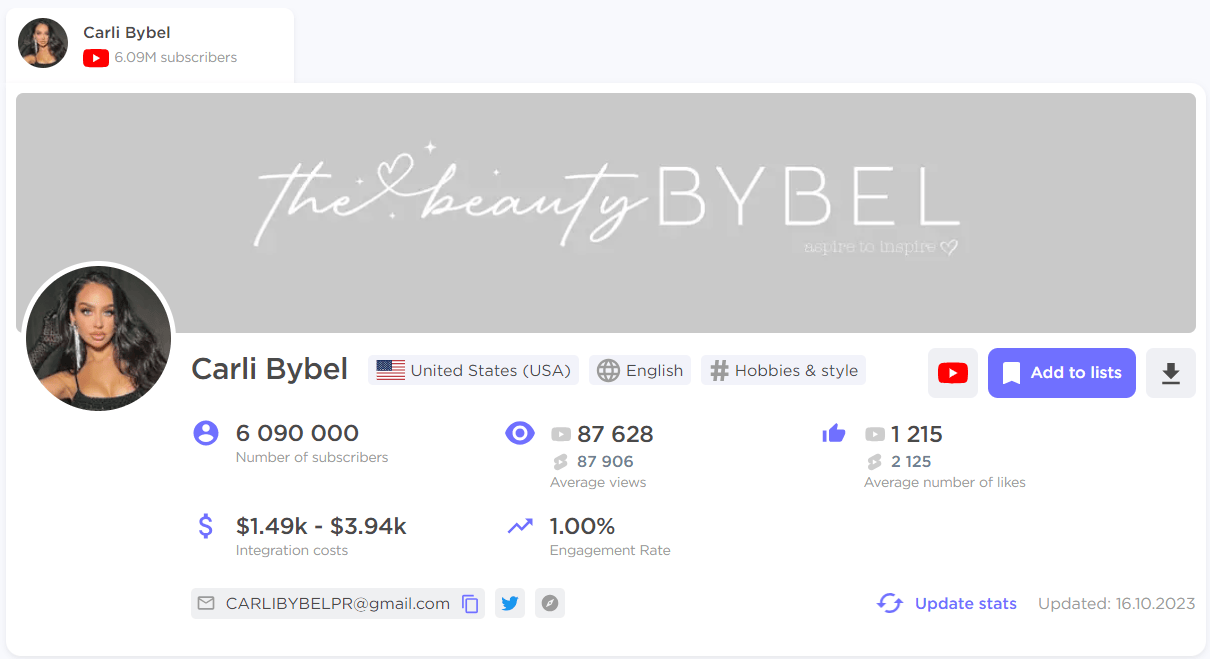The width and height of the screenshot is (1210, 659).
Task: Click the eye icon beside average views
Action: point(520,433)
